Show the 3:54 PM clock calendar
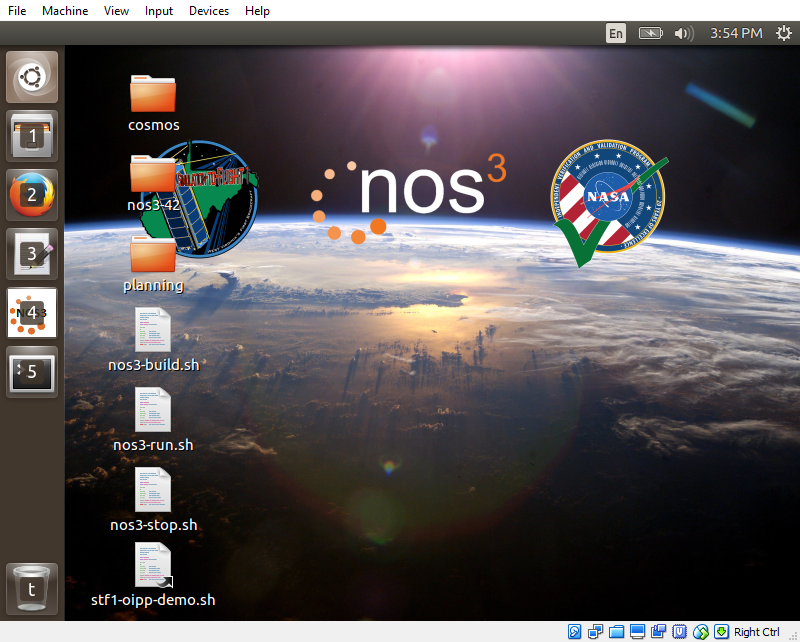This screenshot has height=642, width=800. coord(736,34)
